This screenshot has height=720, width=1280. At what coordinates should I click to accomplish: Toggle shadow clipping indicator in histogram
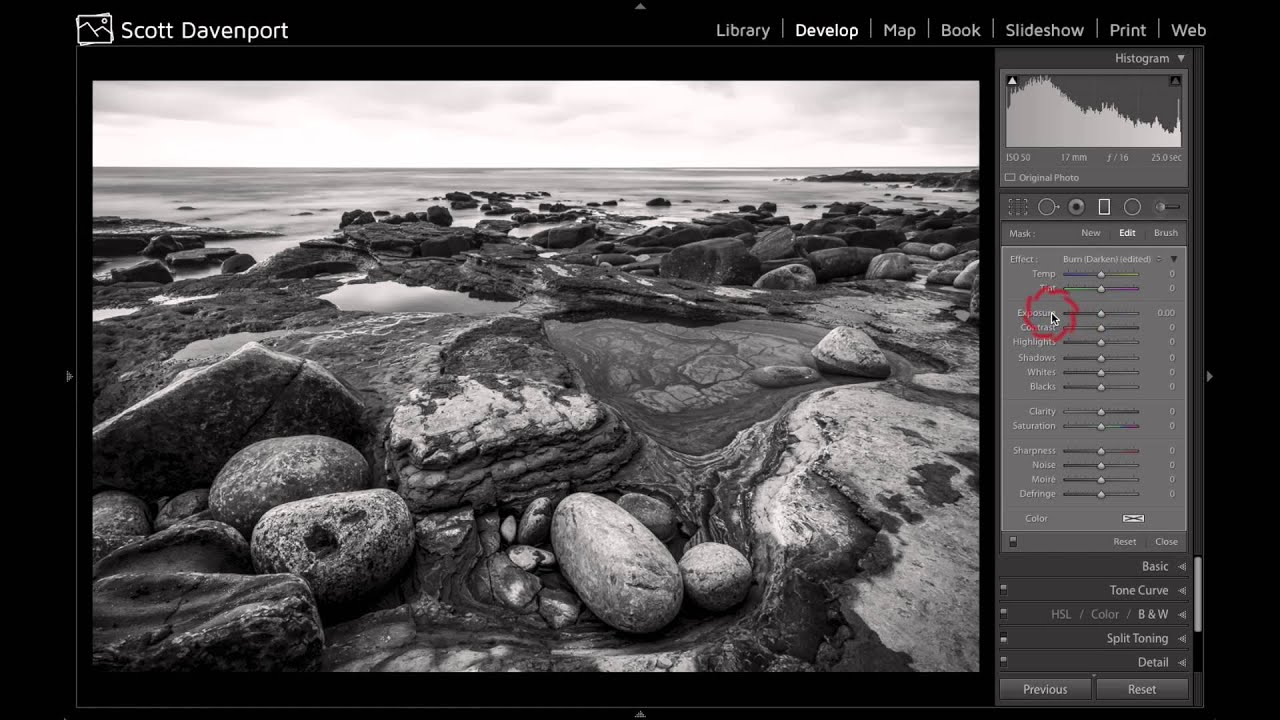tap(1012, 81)
